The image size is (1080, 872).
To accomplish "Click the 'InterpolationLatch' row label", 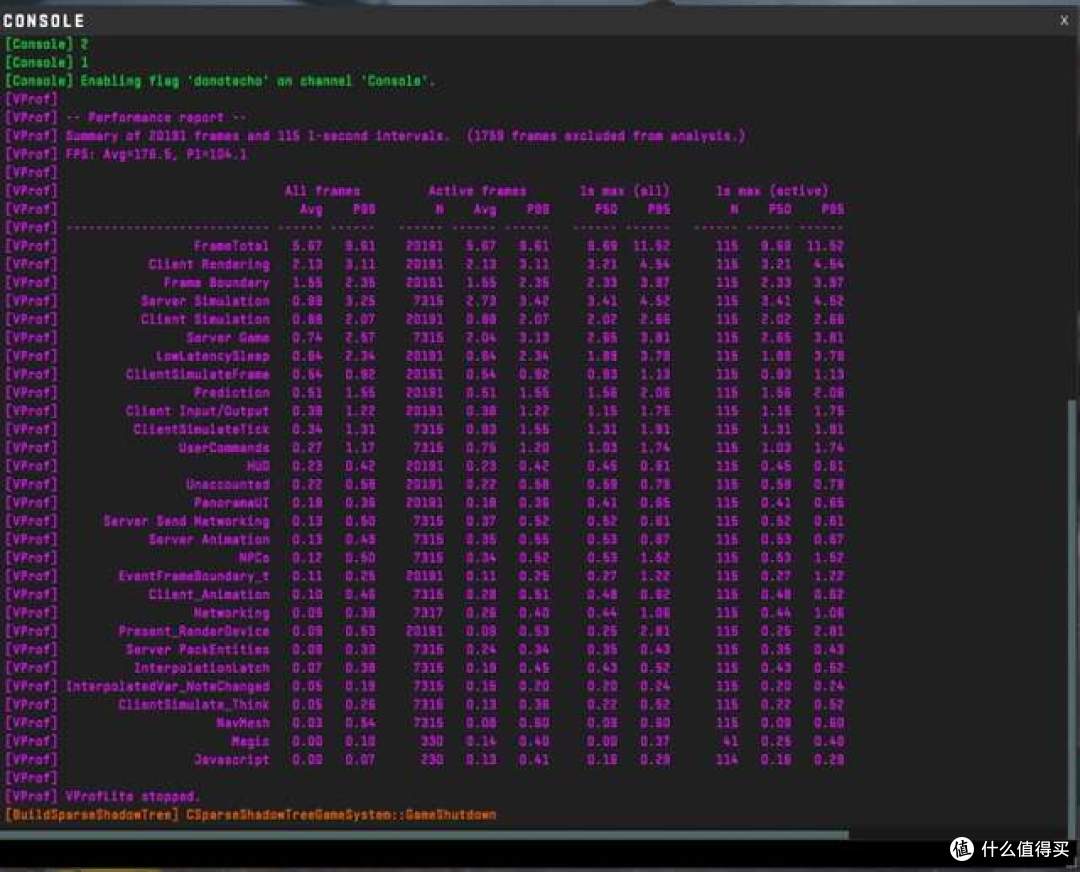I will [201, 668].
